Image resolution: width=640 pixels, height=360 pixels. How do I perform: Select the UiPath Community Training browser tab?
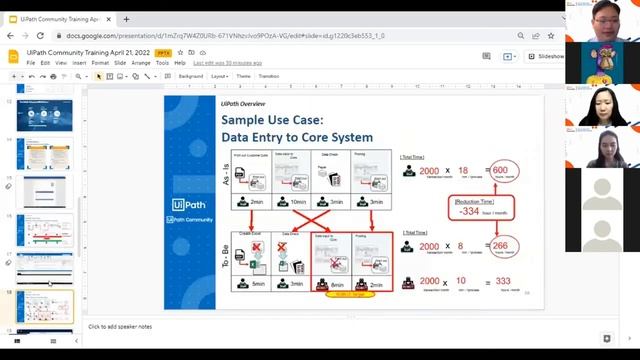(60, 19)
